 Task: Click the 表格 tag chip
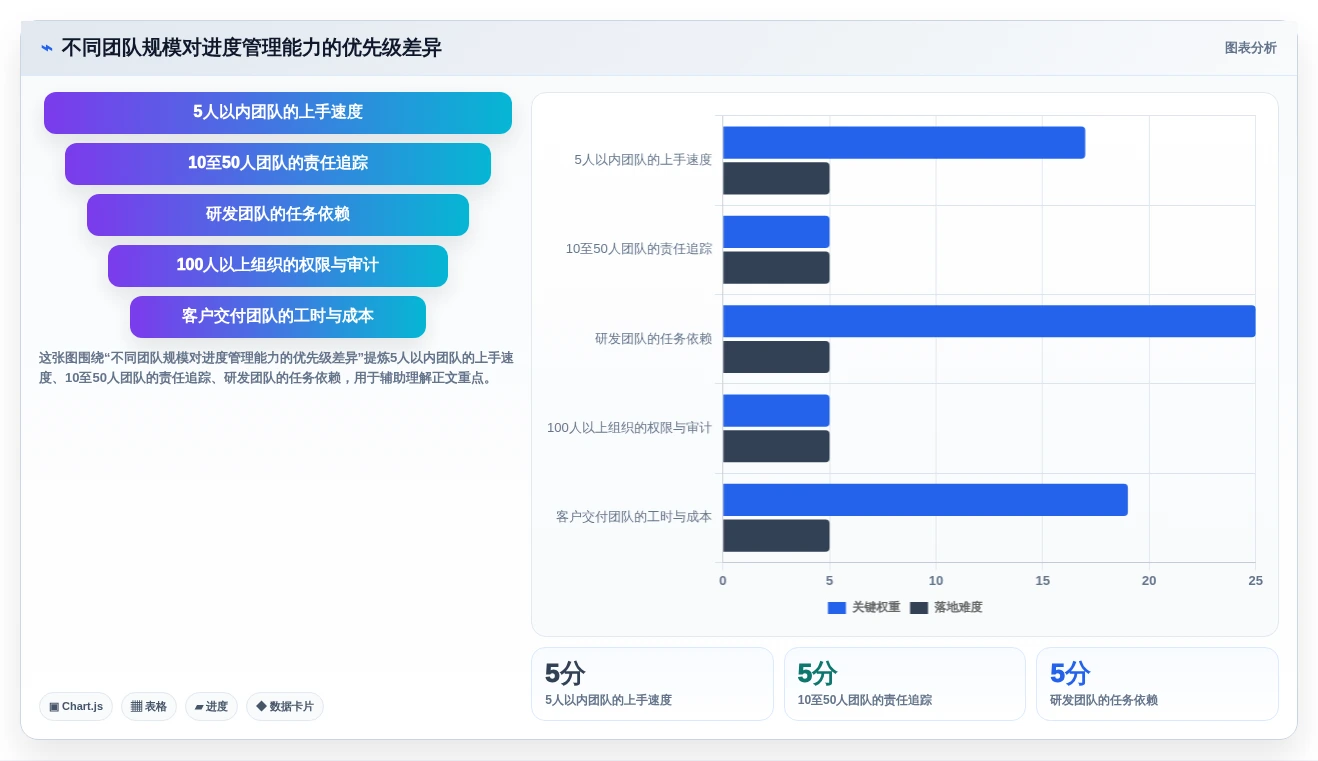point(149,707)
